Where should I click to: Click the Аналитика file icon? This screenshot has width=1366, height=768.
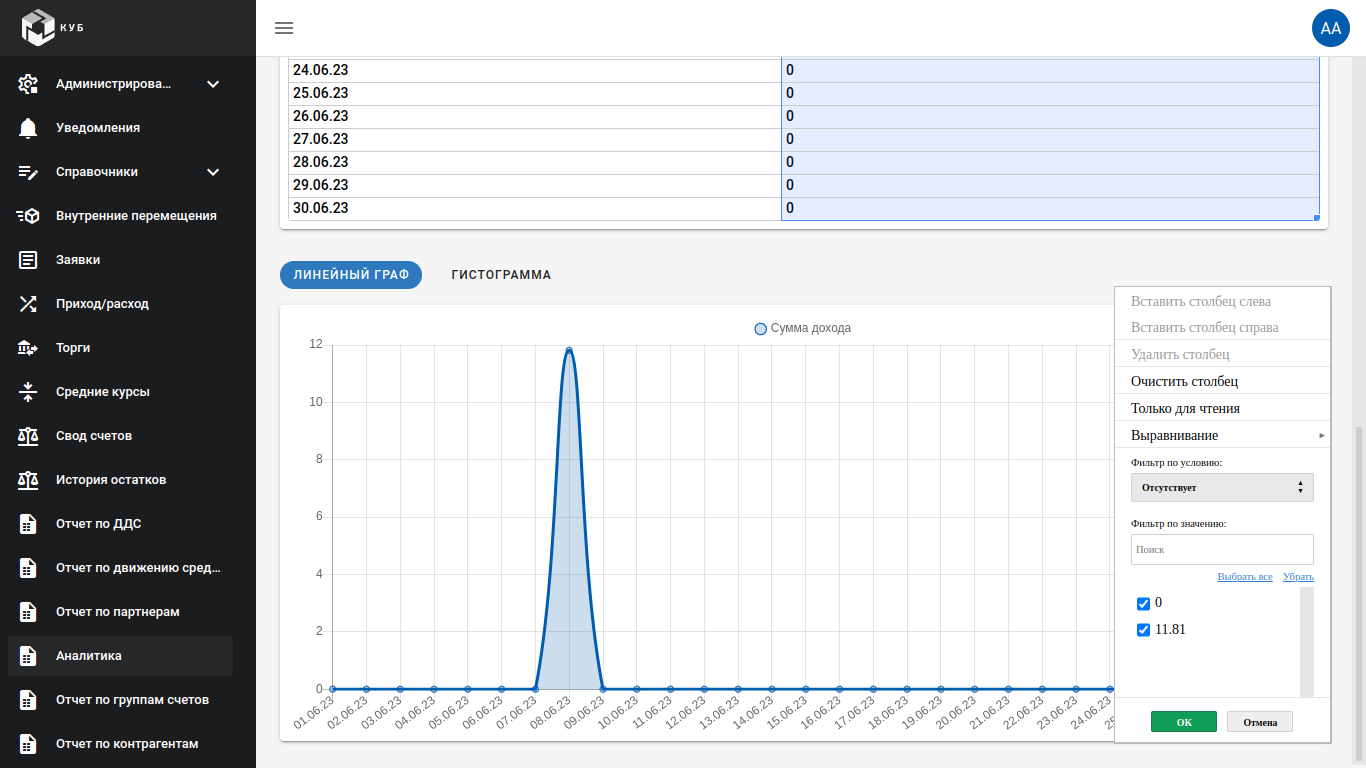pyautogui.click(x=28, y=656)
